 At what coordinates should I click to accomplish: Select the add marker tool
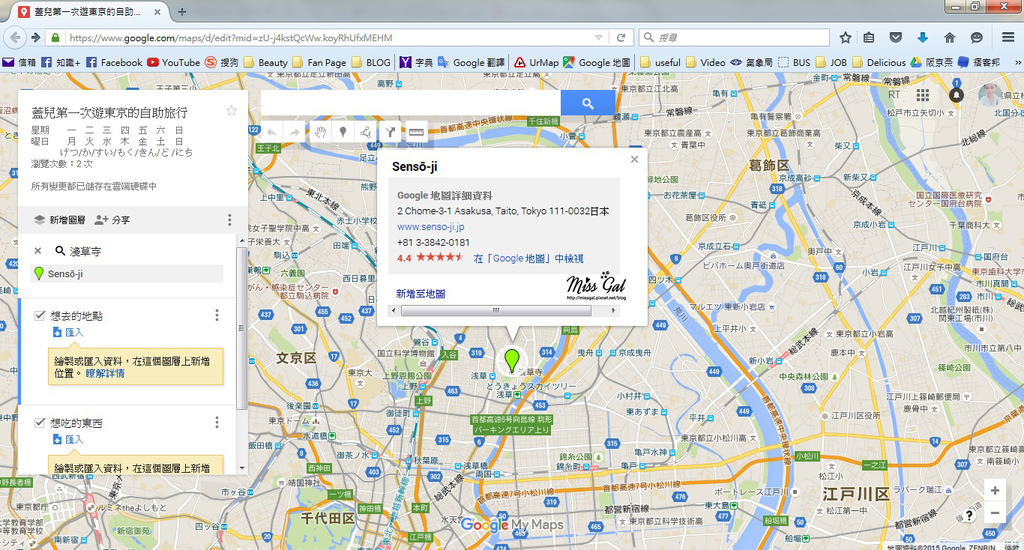pyautogui.click(x=343, y=133)
